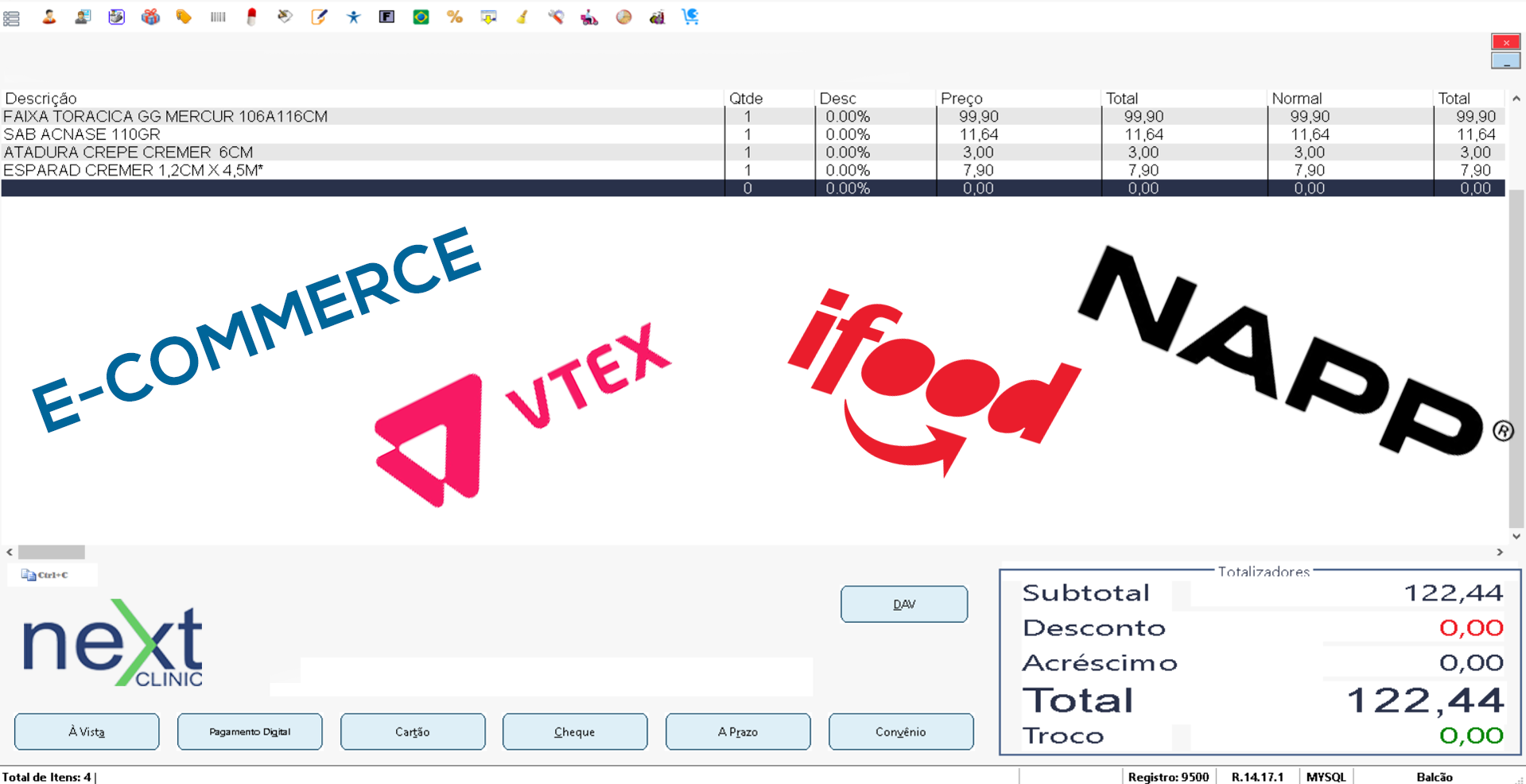Click the gift box icon

coord(150,17)
